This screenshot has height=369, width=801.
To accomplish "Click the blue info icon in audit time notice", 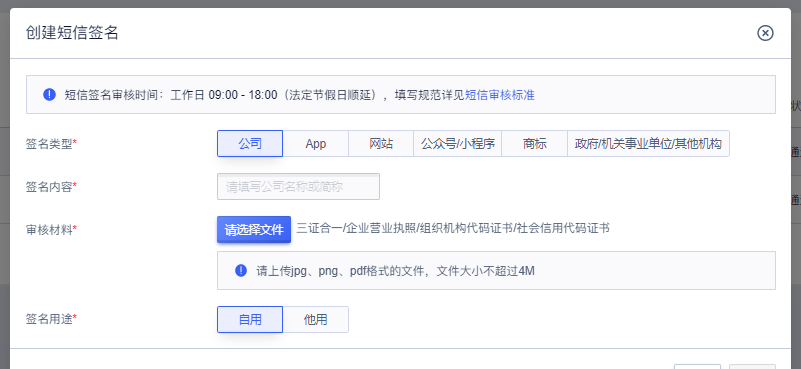I will [49, 95].
